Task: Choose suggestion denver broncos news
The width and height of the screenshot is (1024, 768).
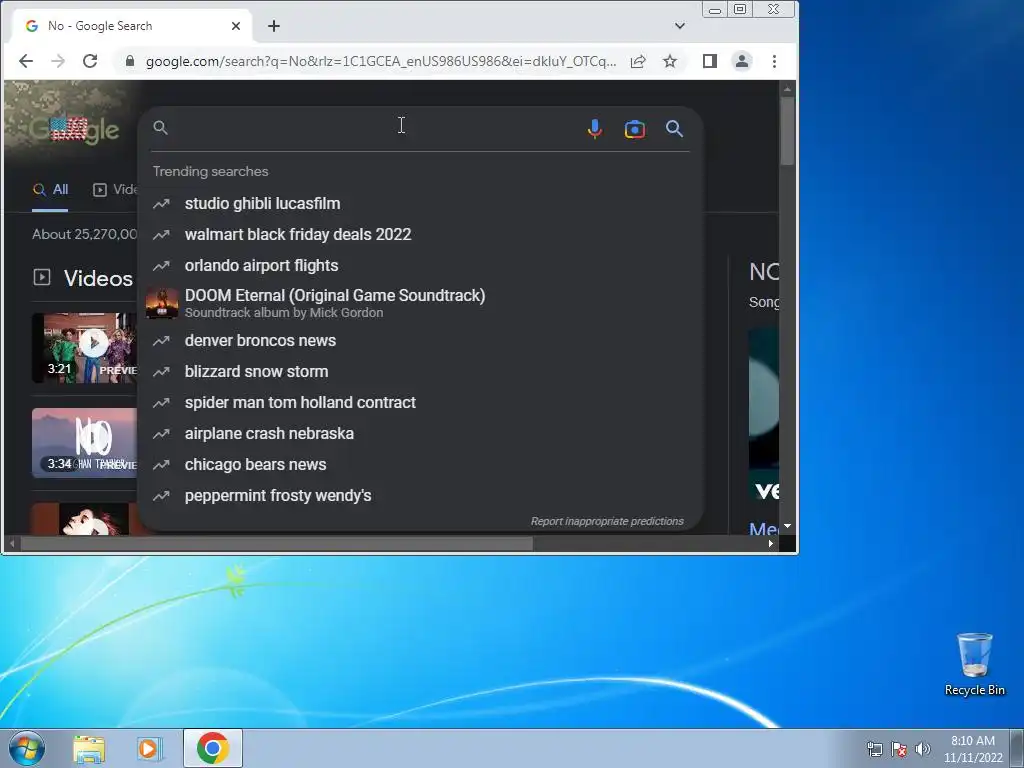Action: click(420, 341)
